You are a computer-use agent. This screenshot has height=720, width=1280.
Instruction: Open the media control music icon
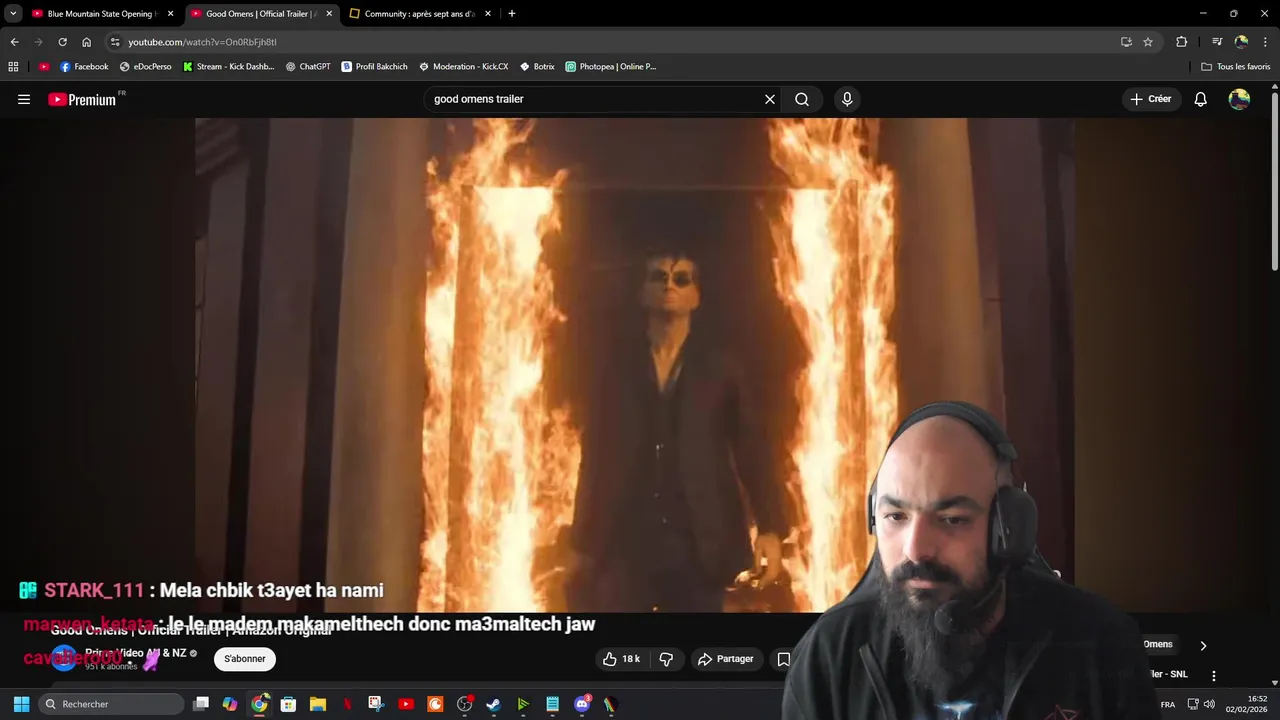[x=1217, y=42]
